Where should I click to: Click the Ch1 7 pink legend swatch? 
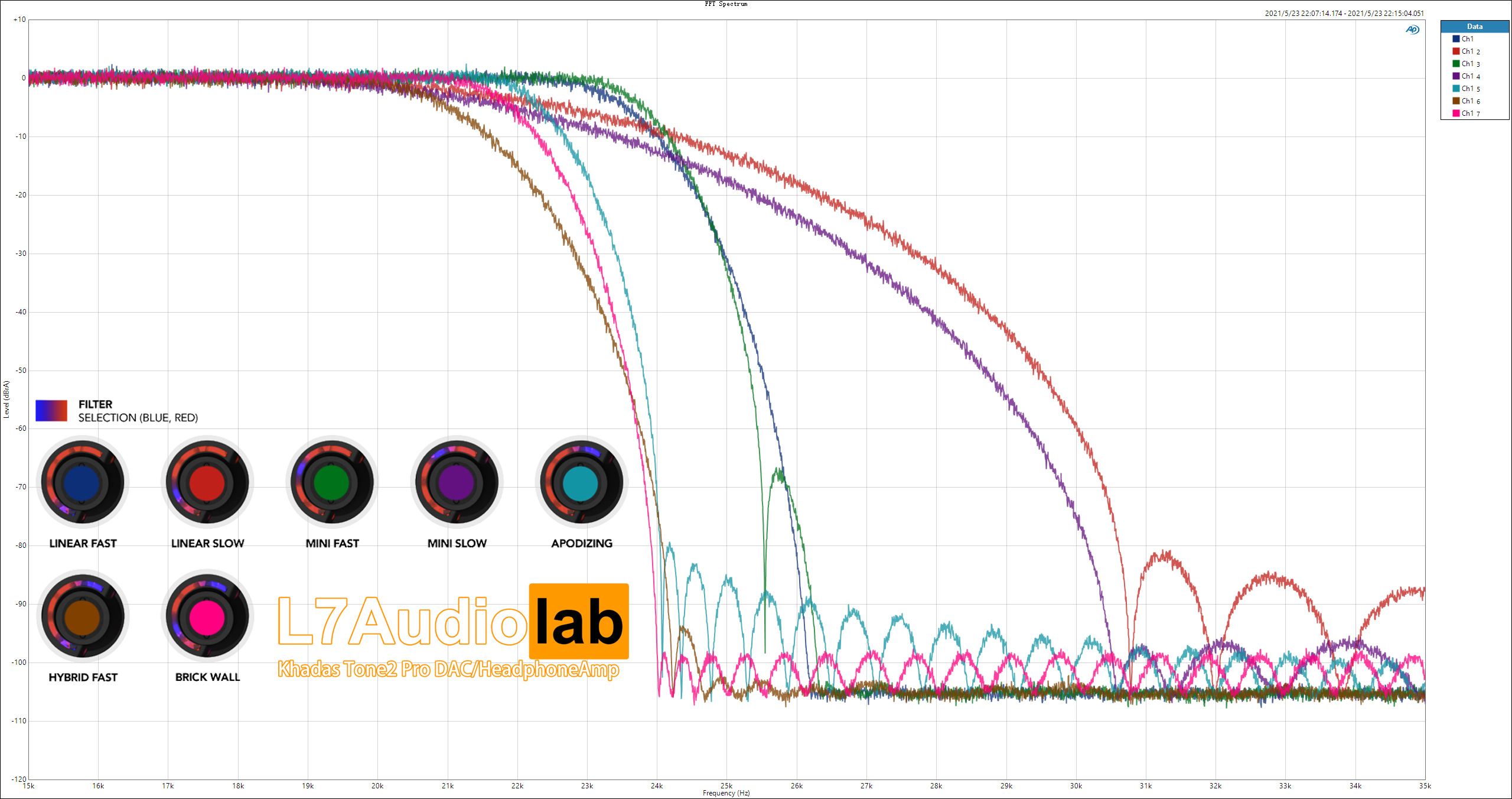point(1456,113)
